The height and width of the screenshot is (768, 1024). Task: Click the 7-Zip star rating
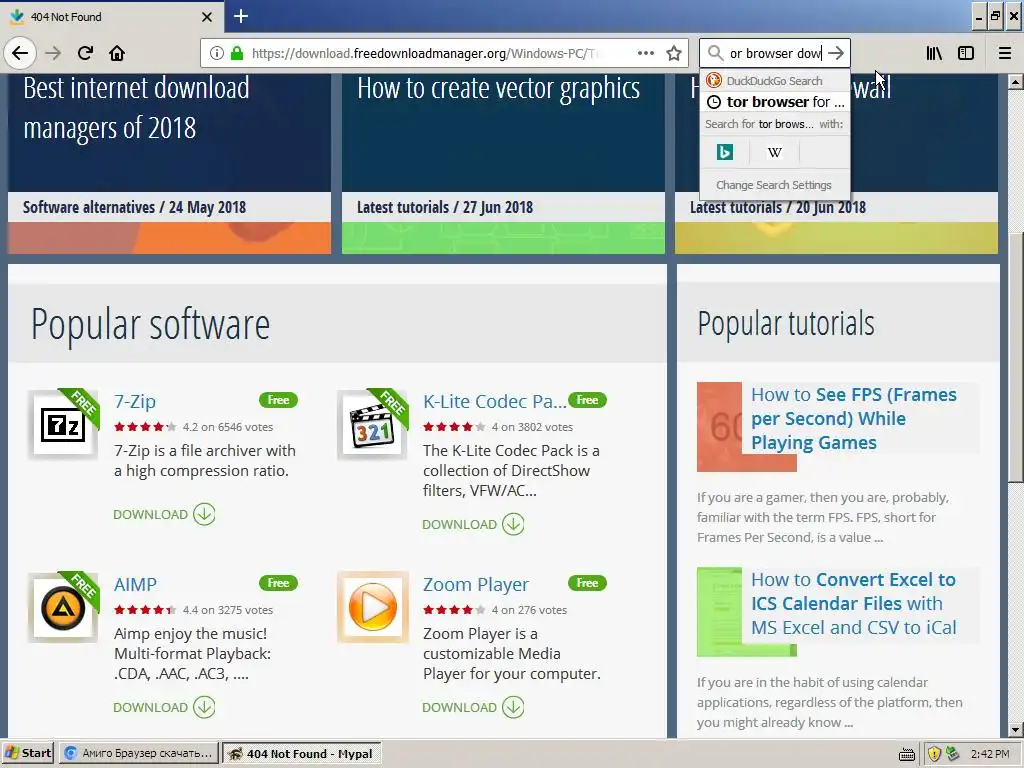145,427
